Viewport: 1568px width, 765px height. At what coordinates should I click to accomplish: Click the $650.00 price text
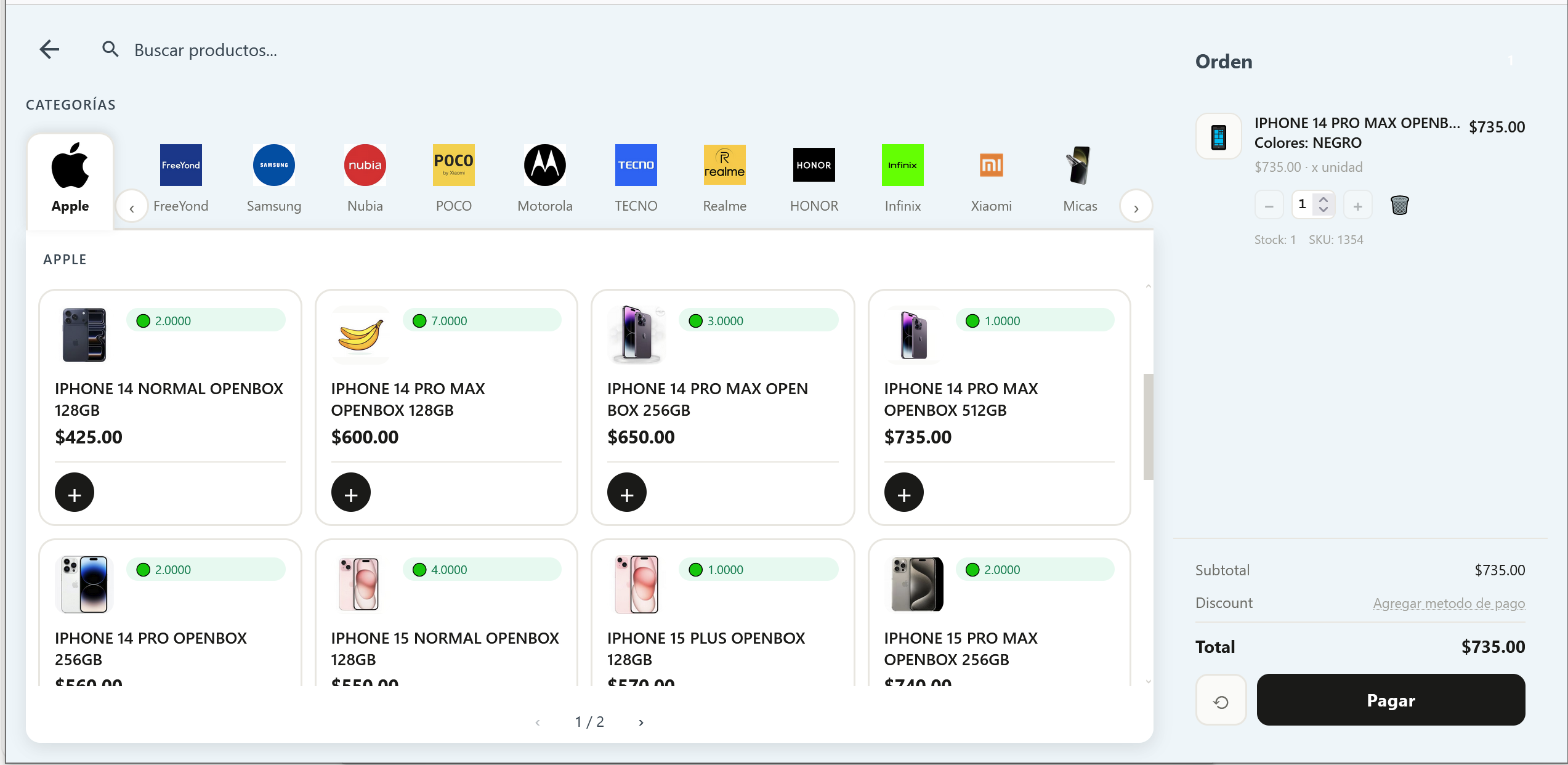[641, 437]
